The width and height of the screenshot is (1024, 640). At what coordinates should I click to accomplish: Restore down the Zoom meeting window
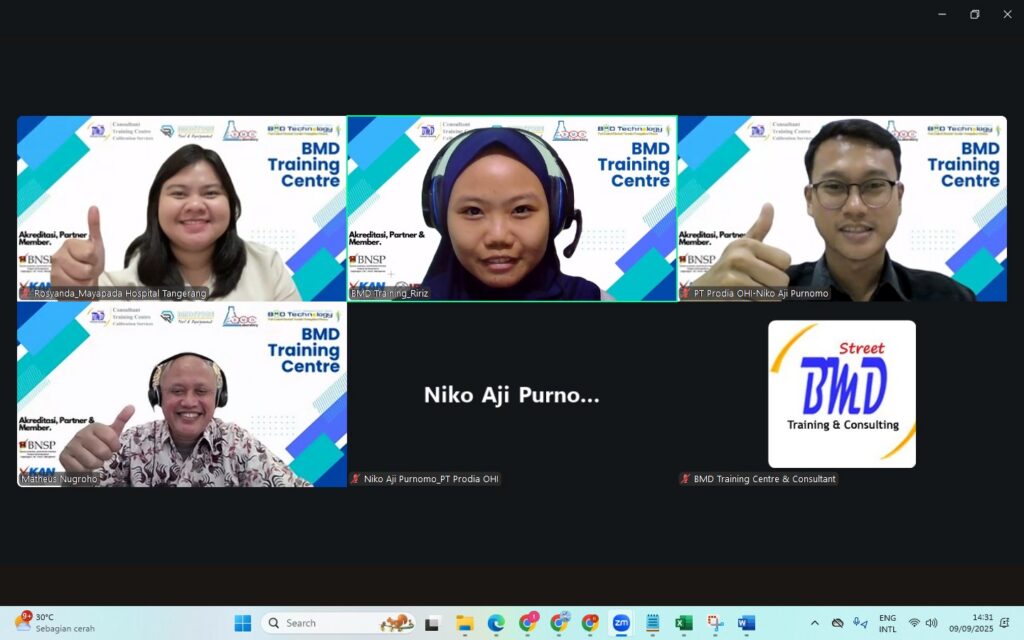pos(974,14)
